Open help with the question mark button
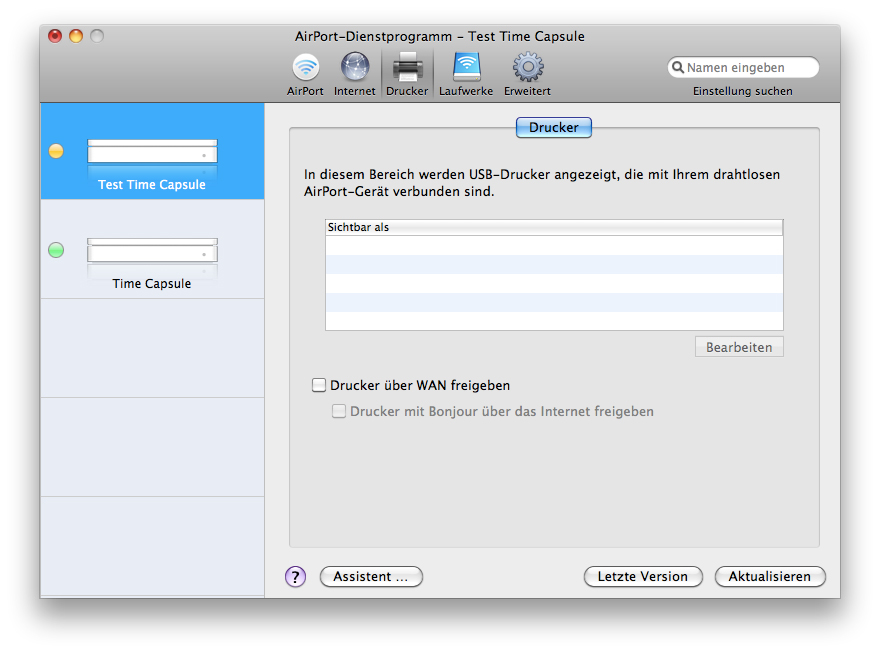880x653 pixels. (x=295, y=576)
